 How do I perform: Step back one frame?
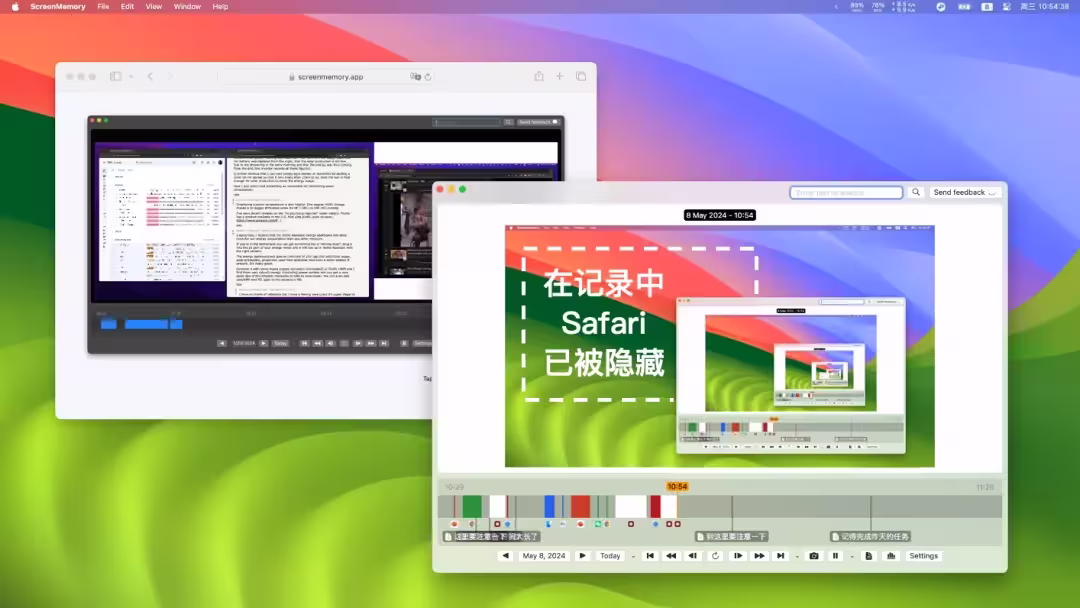coord(693,556)
